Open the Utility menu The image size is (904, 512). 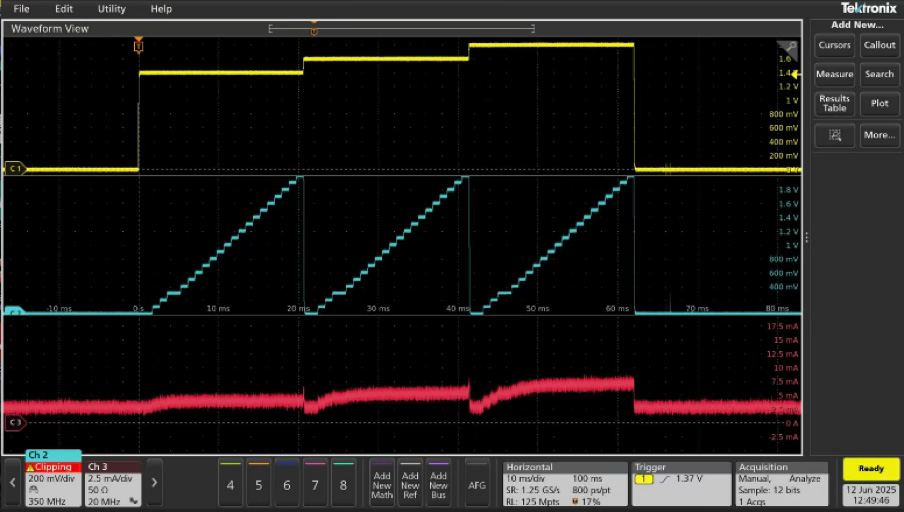point(111,9)
